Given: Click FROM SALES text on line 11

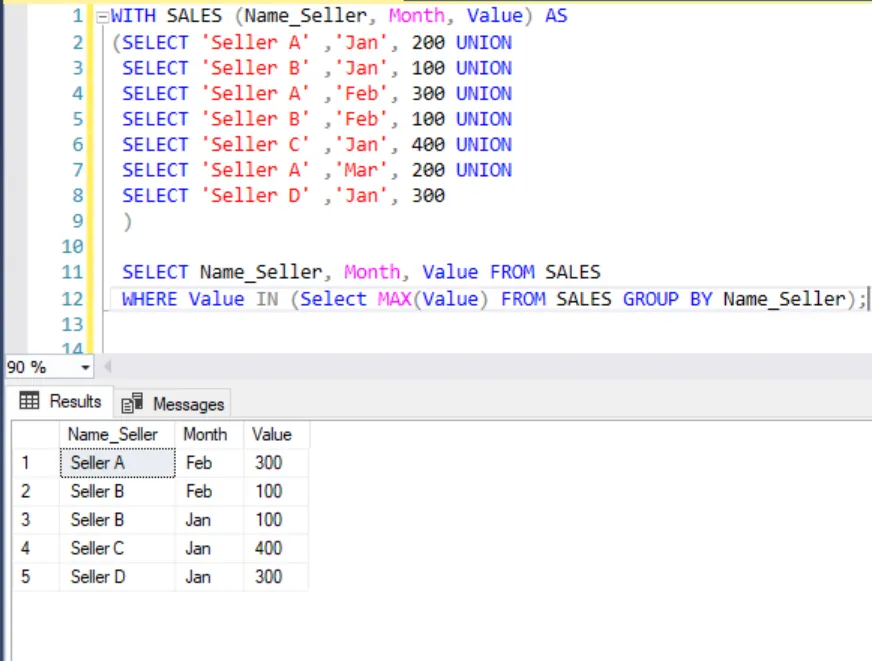Looking at the screenshot, I should pos(545,272).
